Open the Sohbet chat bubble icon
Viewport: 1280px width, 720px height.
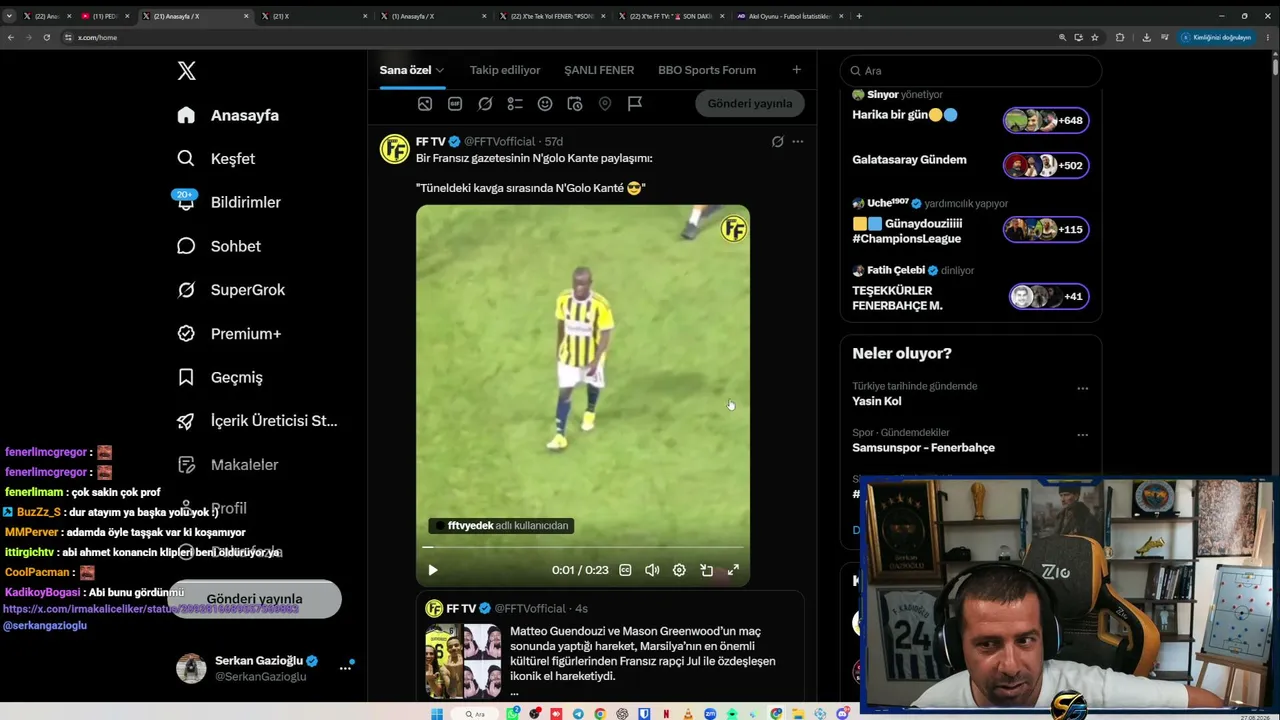pyautogui.click(x=186, y=246)
